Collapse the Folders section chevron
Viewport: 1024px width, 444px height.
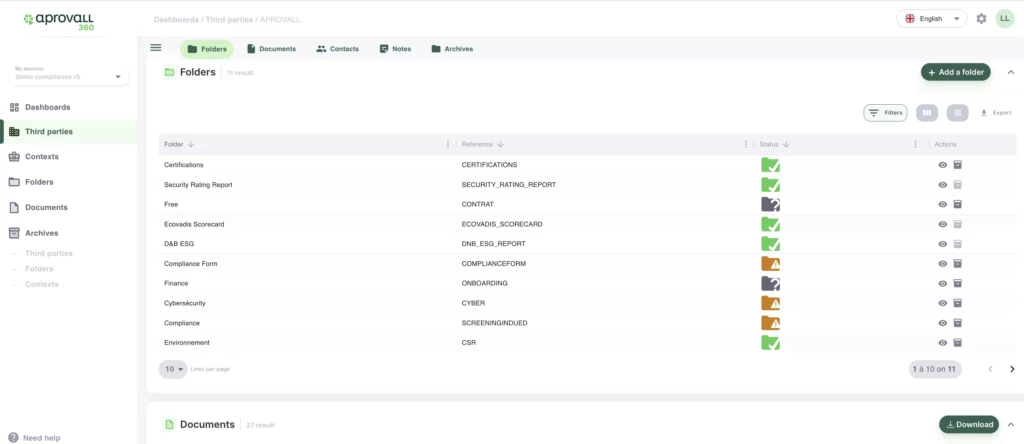tap(1010, 72)
